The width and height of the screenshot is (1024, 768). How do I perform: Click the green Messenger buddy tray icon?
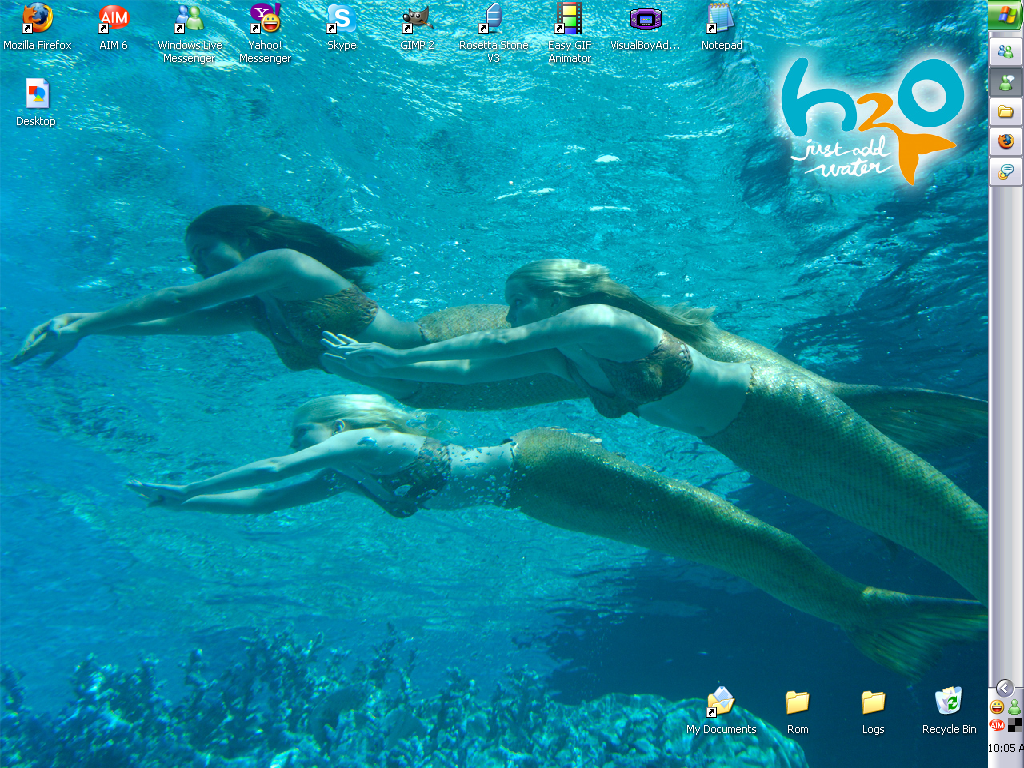tap(1014, 707)
